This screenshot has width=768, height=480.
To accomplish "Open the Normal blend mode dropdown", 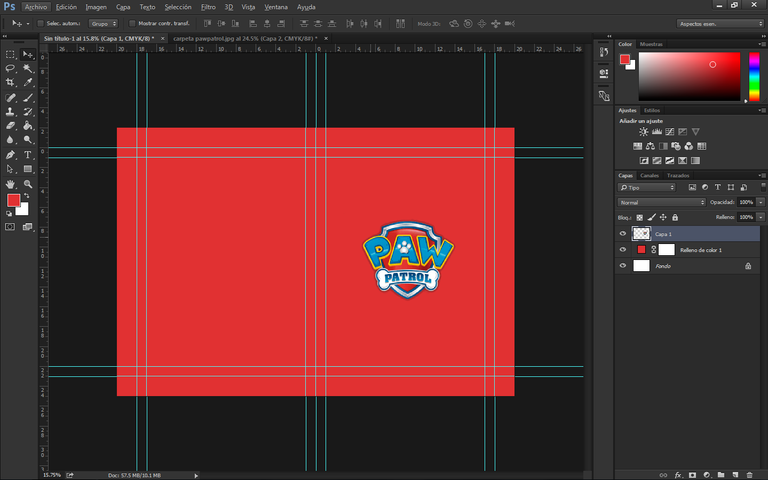I will click(x=662, y=202).
